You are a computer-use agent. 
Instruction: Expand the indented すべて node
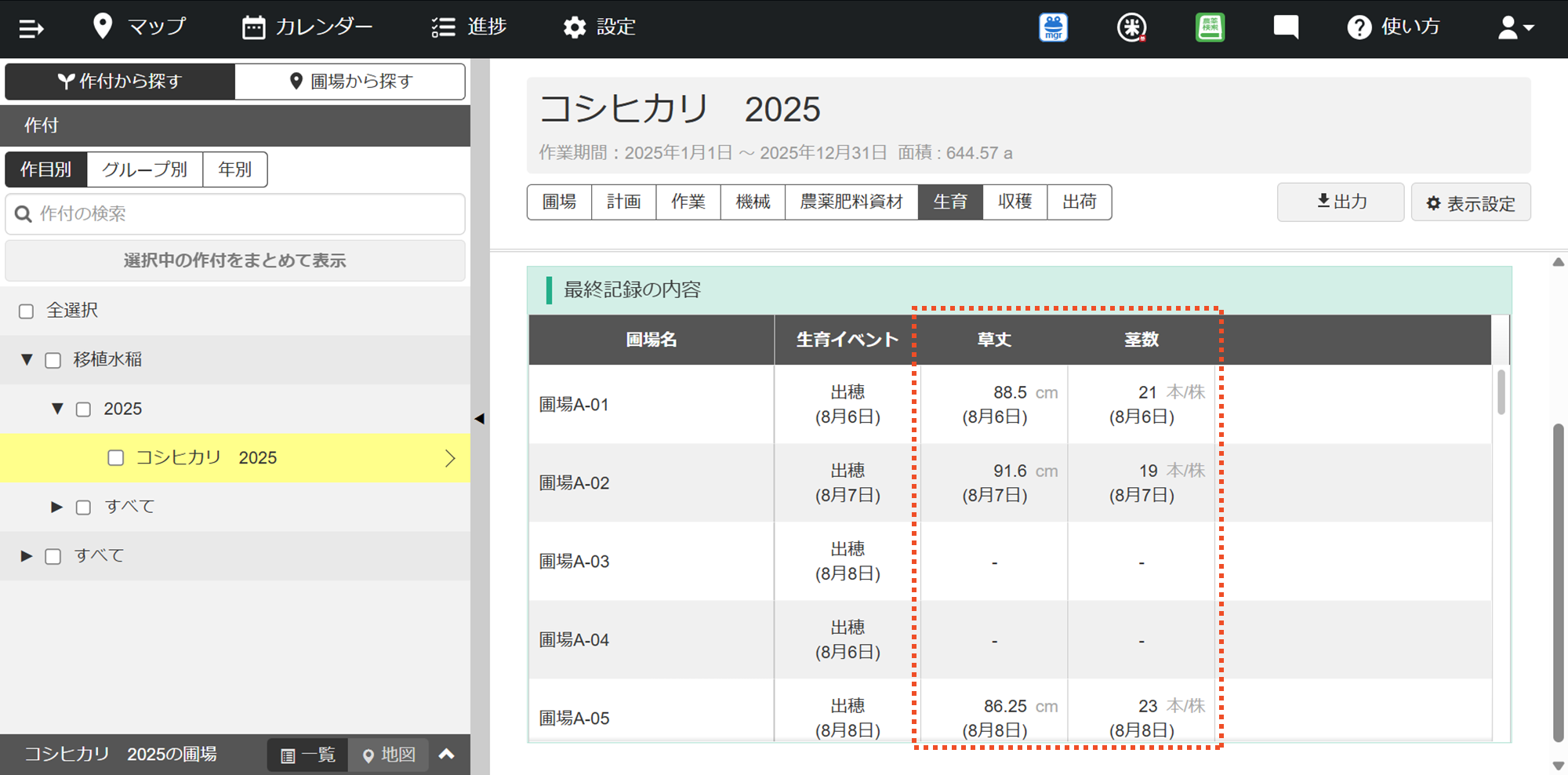(x=56, y=507)
